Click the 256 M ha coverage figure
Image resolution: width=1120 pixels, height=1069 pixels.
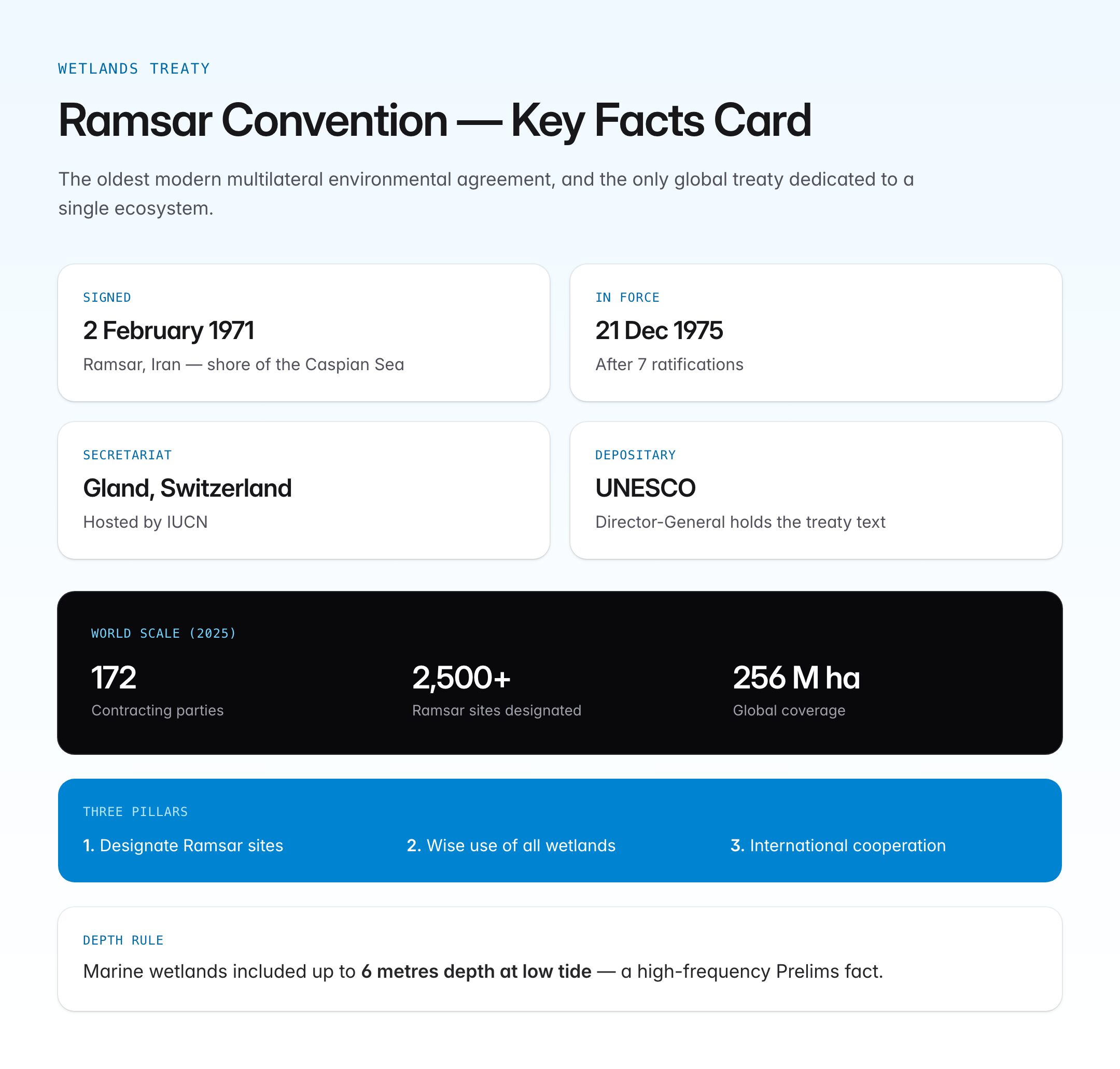796,678
